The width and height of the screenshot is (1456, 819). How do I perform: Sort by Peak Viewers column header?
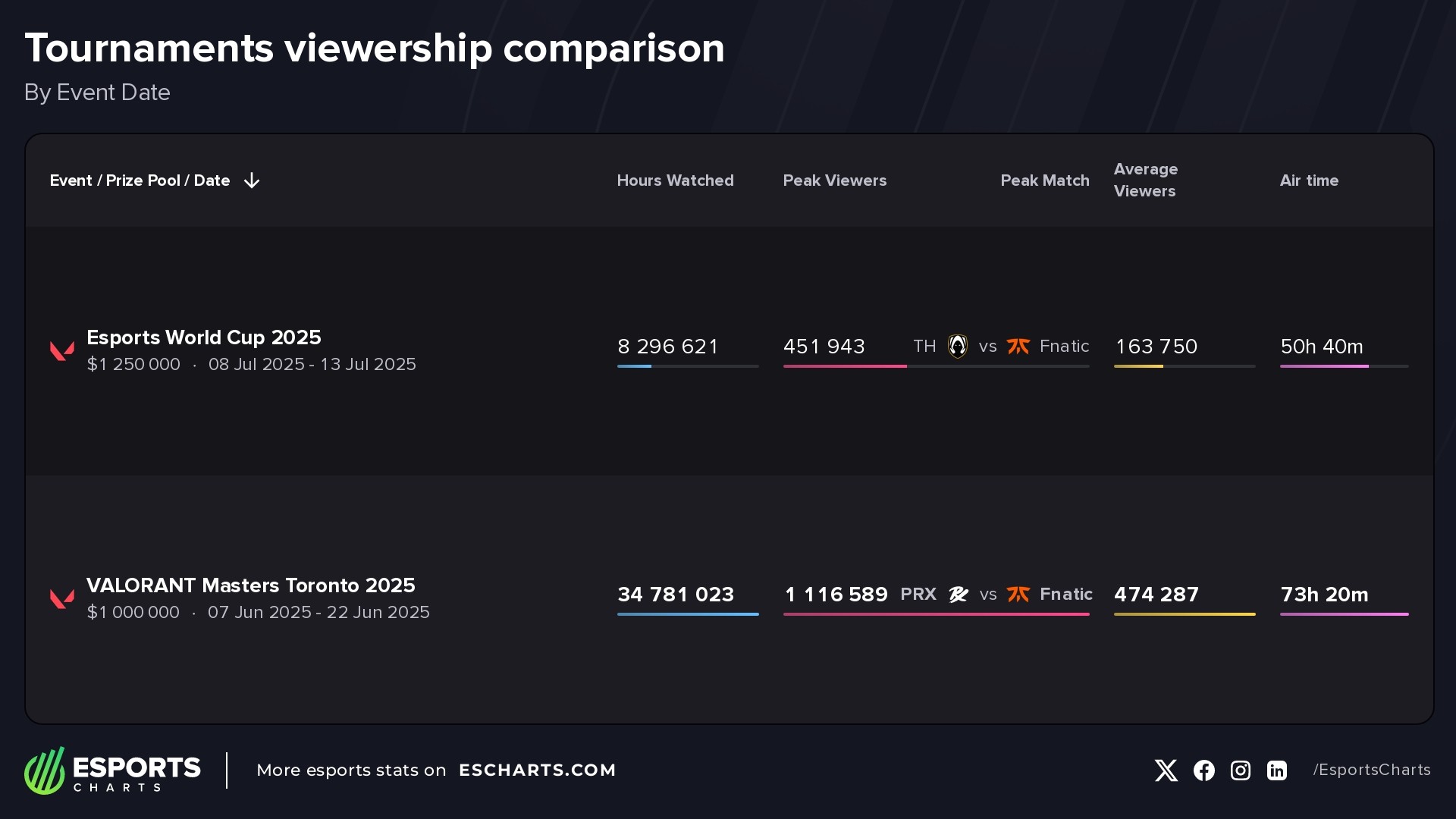pyautogui.click(x=834, y=180)
